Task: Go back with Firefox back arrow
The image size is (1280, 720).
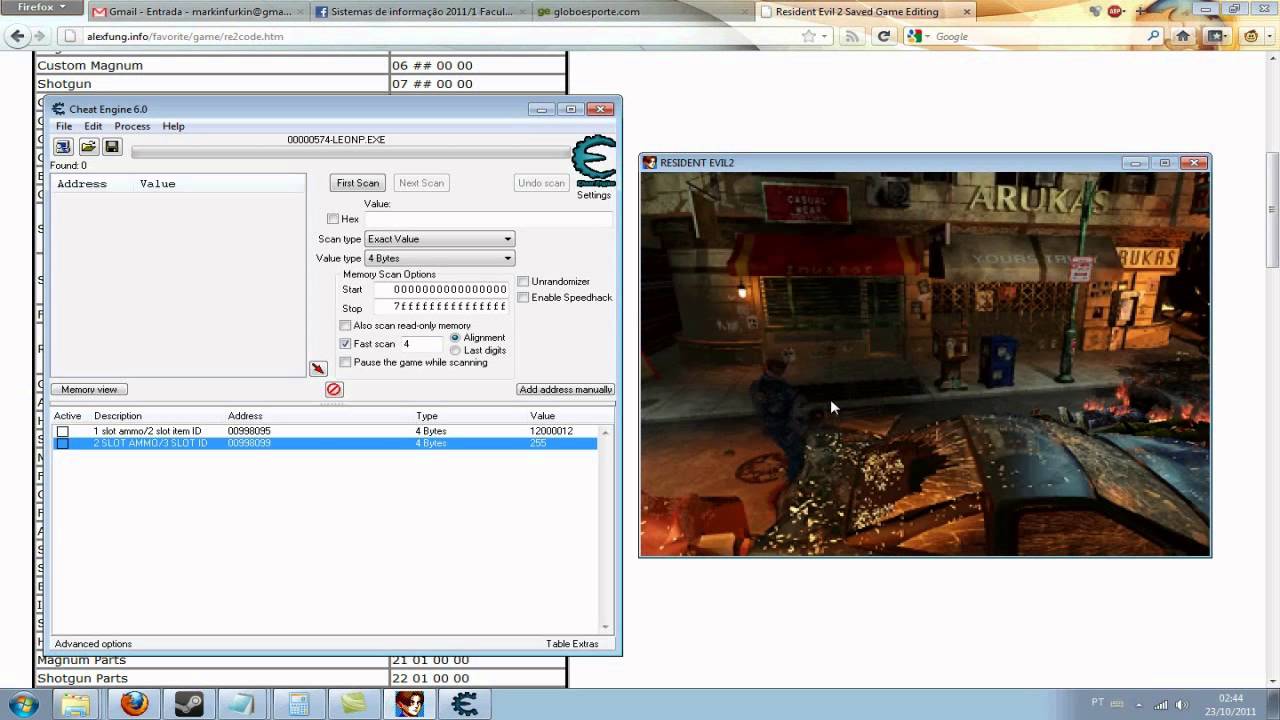Action: click(x=17, y=36)
